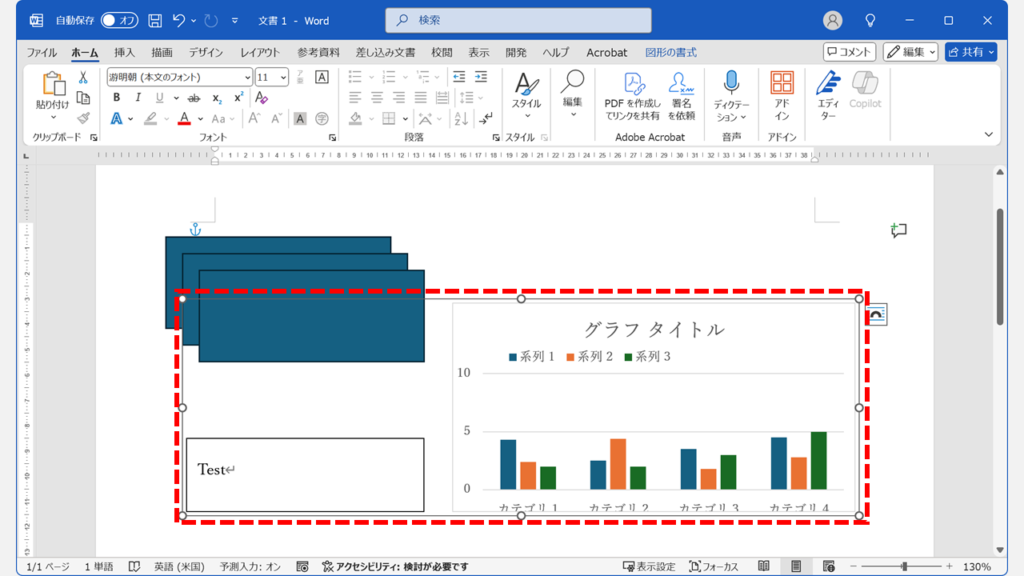Open the font size dropdown
Screen dimensions: 1024x576
tap(283, 77)
